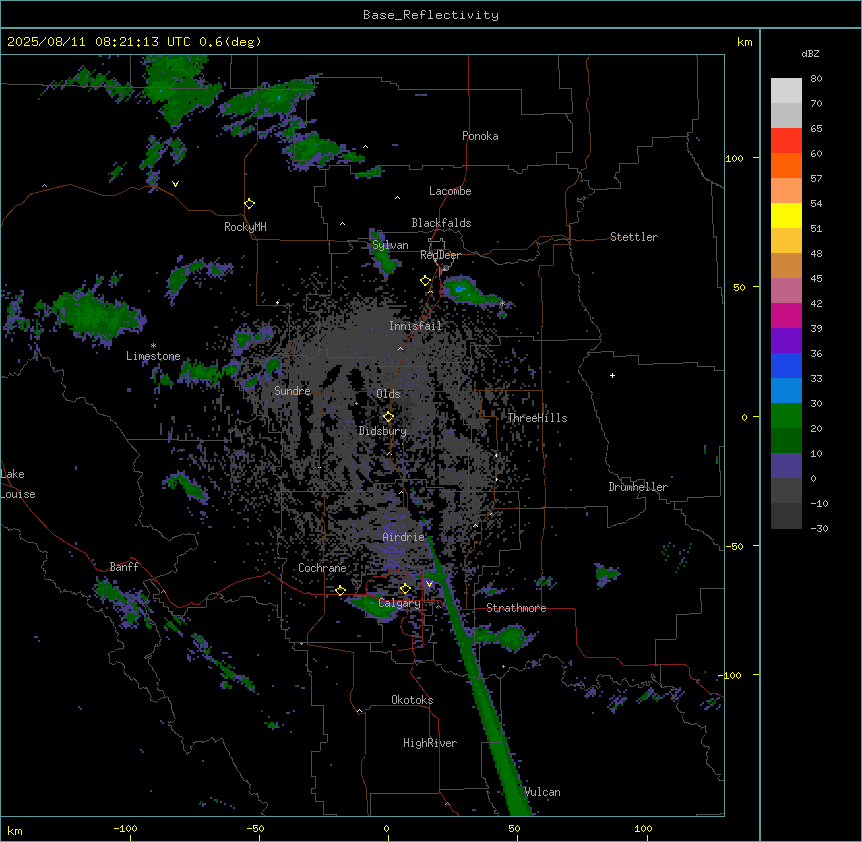Click the km unit label at top right
Screen dimensions: 862x842
[x=745, y=42]
